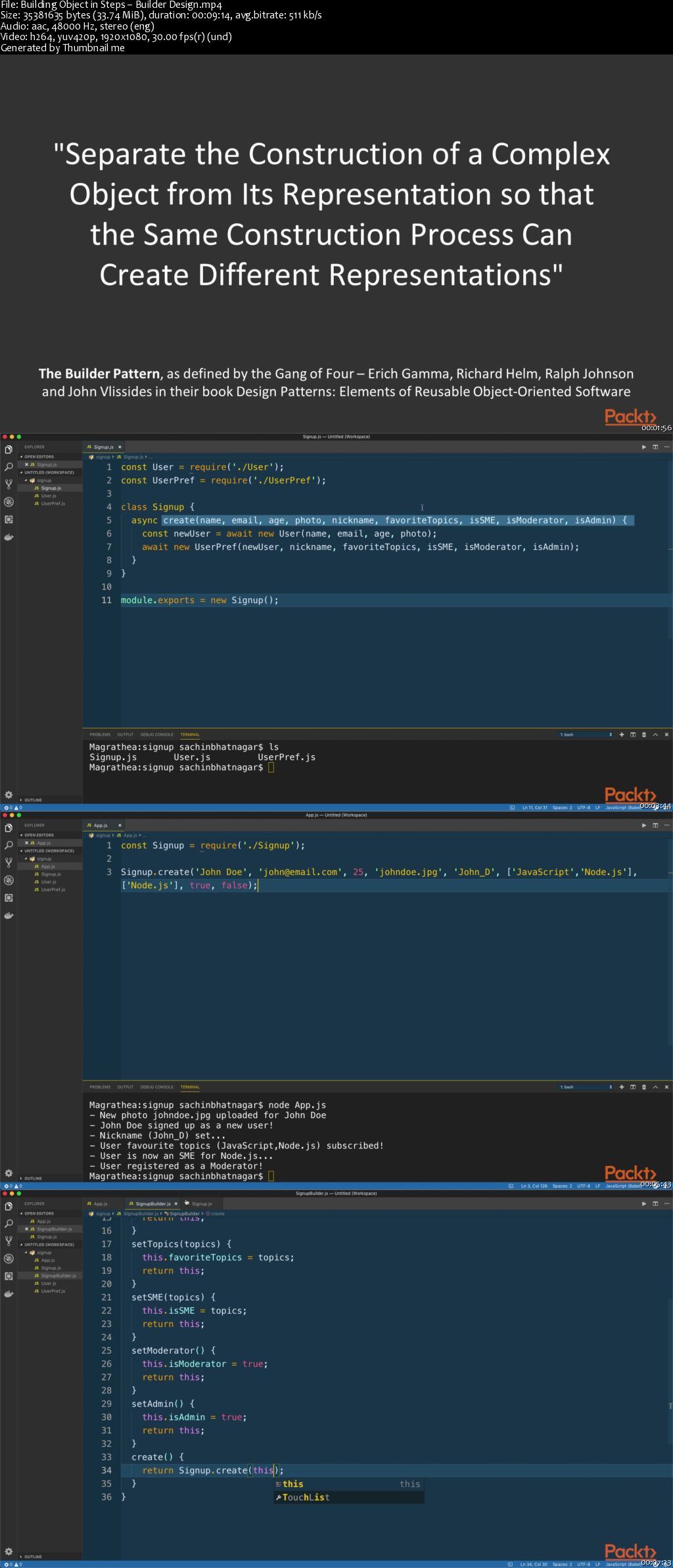This screenshot has height=1568, width=673.
Task: Add new terminal in Signup.js window
Action: (622, 734)
